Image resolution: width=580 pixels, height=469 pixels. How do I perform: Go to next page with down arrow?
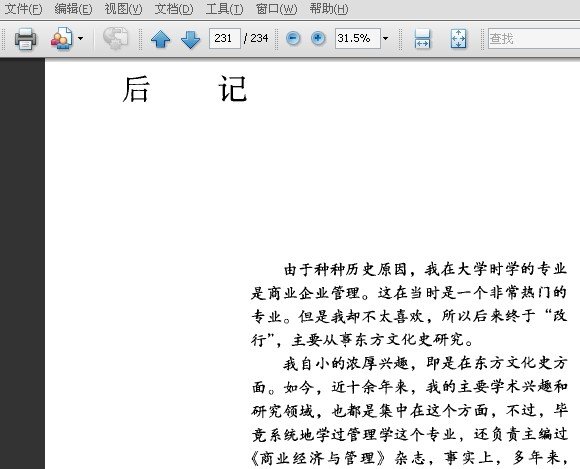click(190, 39)
